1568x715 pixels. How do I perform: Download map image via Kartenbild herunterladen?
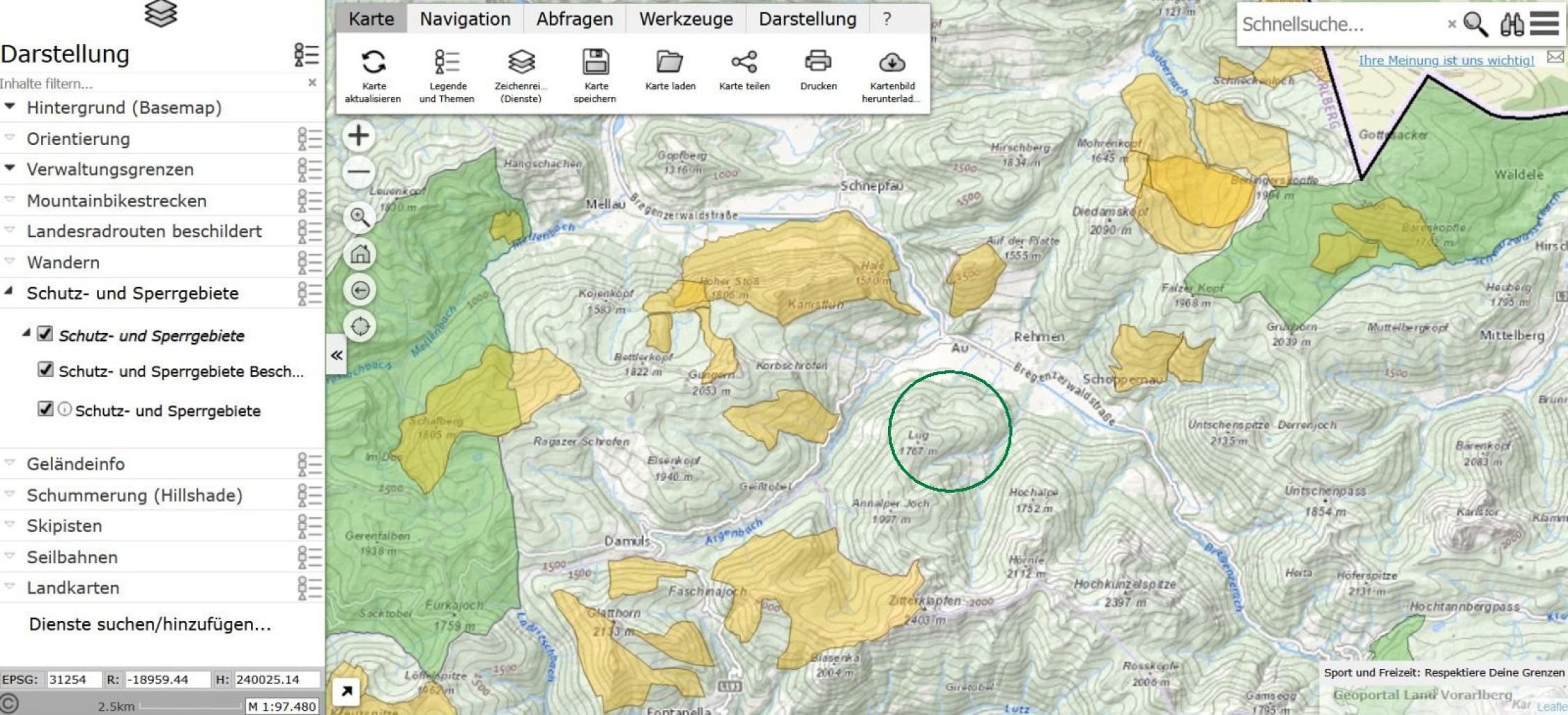click(892, 63)
